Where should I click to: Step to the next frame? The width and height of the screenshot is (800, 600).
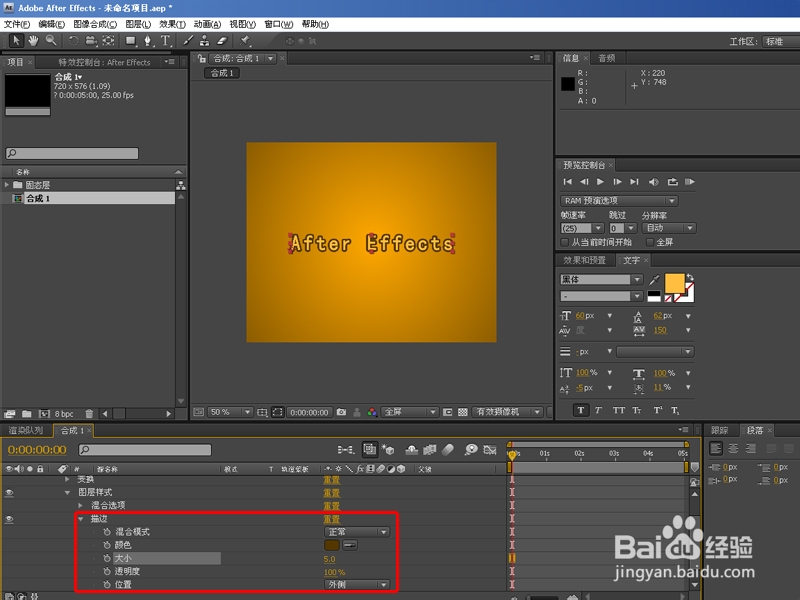click(x=617, y=182)
